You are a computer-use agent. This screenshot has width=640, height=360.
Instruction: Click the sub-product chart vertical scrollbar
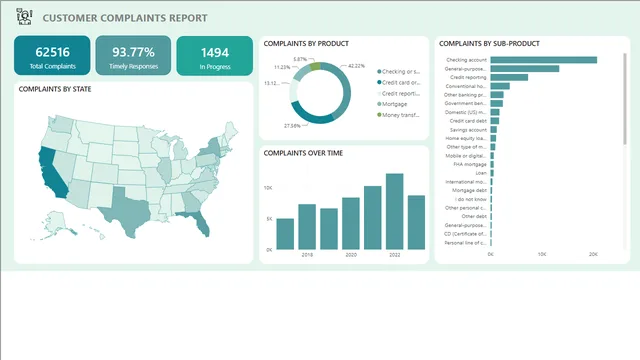[625, 98]
